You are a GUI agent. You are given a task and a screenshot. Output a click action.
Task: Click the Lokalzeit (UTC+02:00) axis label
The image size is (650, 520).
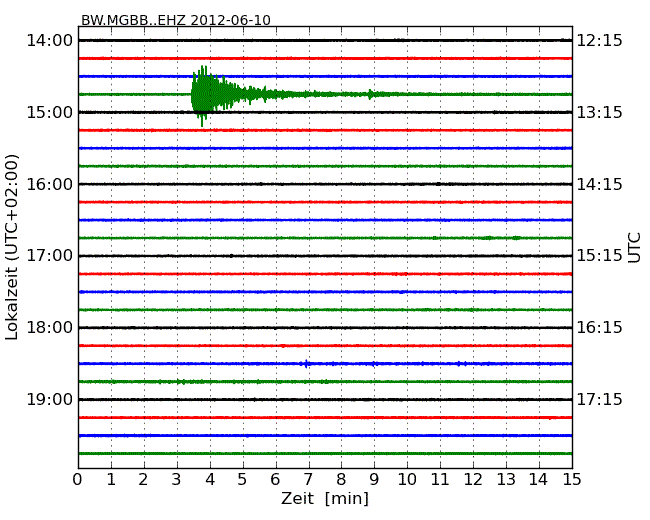(12, 247)
